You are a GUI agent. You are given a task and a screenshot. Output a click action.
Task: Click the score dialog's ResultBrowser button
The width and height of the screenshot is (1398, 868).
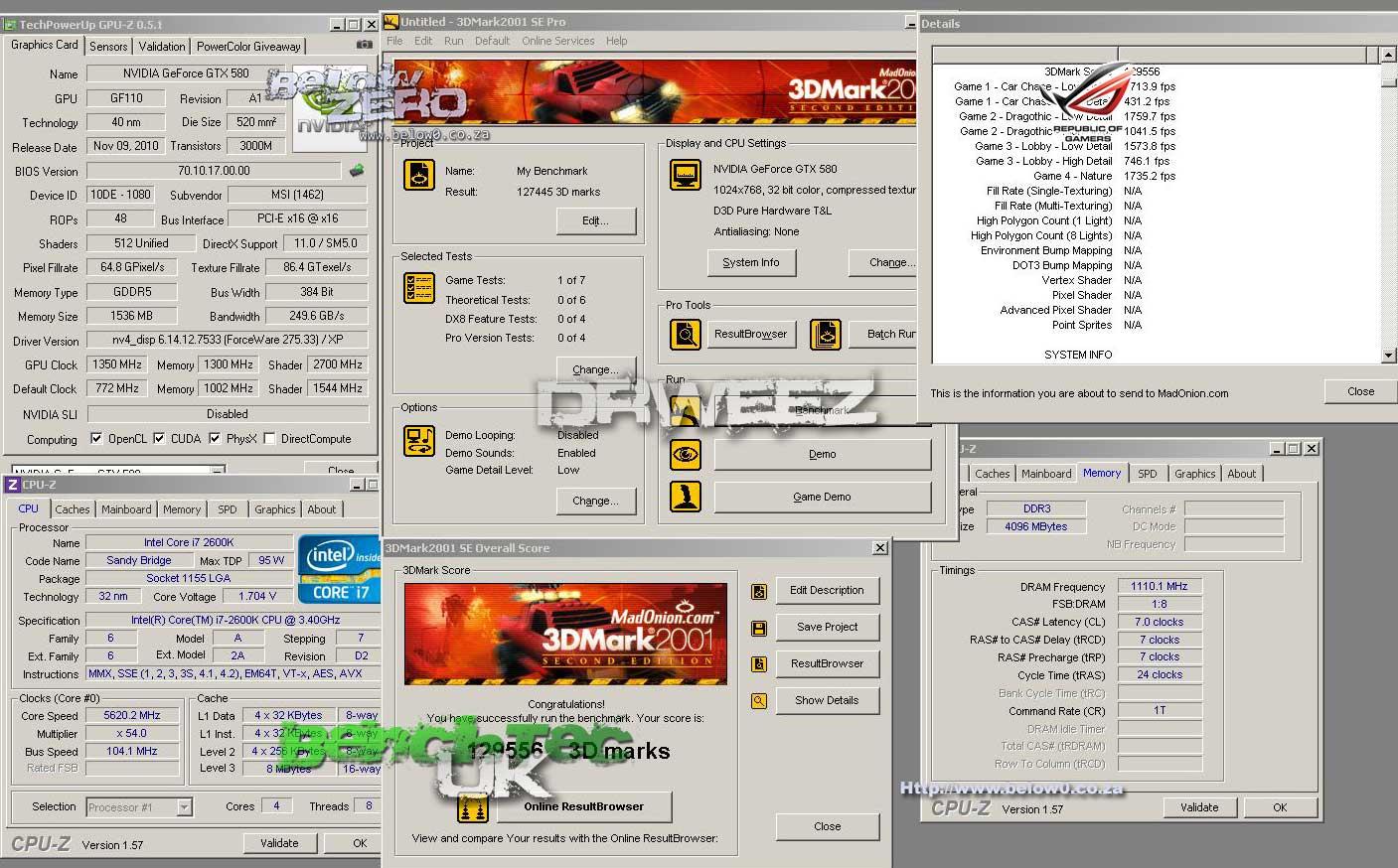click(828, 663)
